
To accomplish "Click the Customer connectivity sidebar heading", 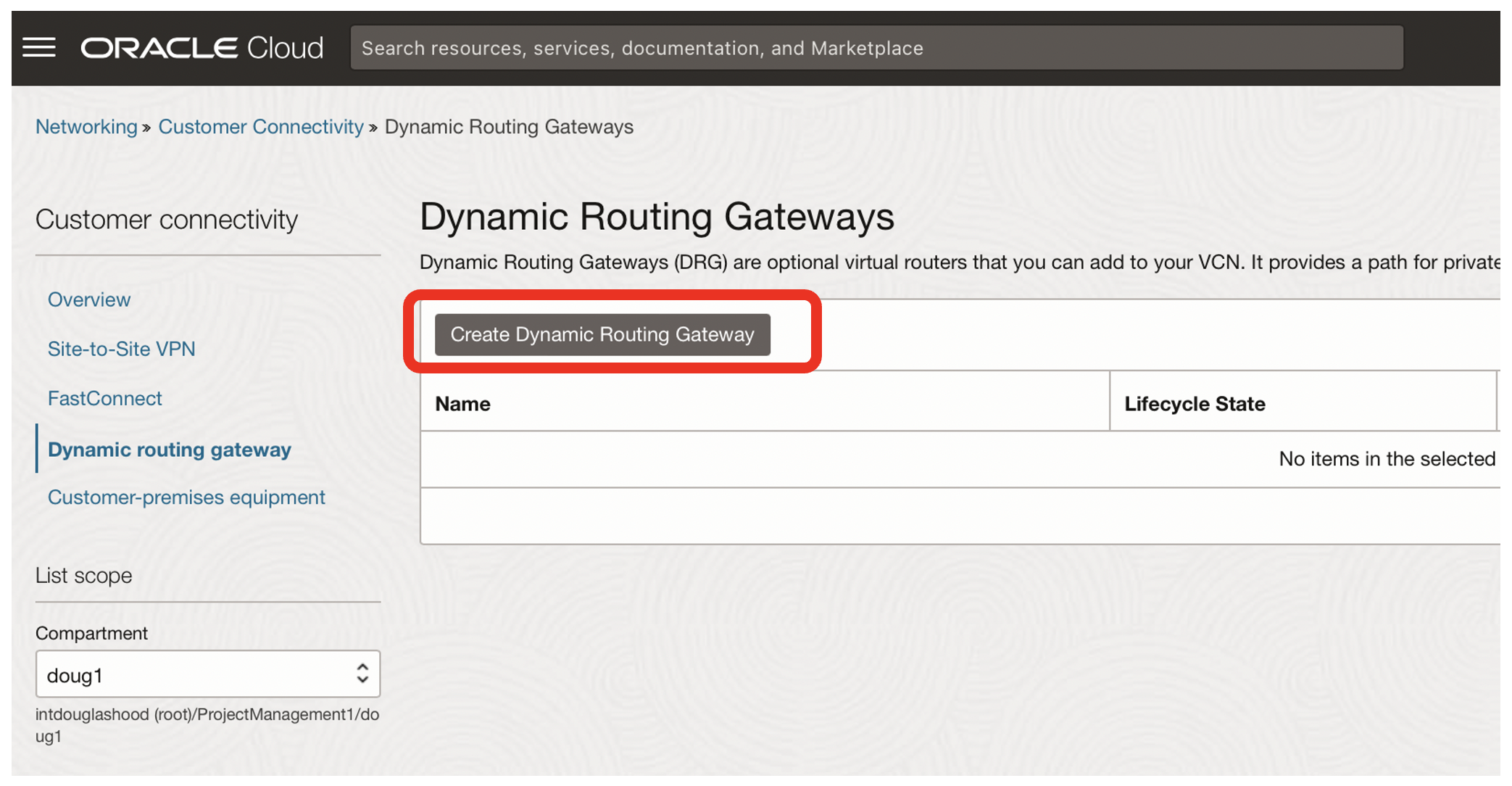I will (x=167, y=220).
